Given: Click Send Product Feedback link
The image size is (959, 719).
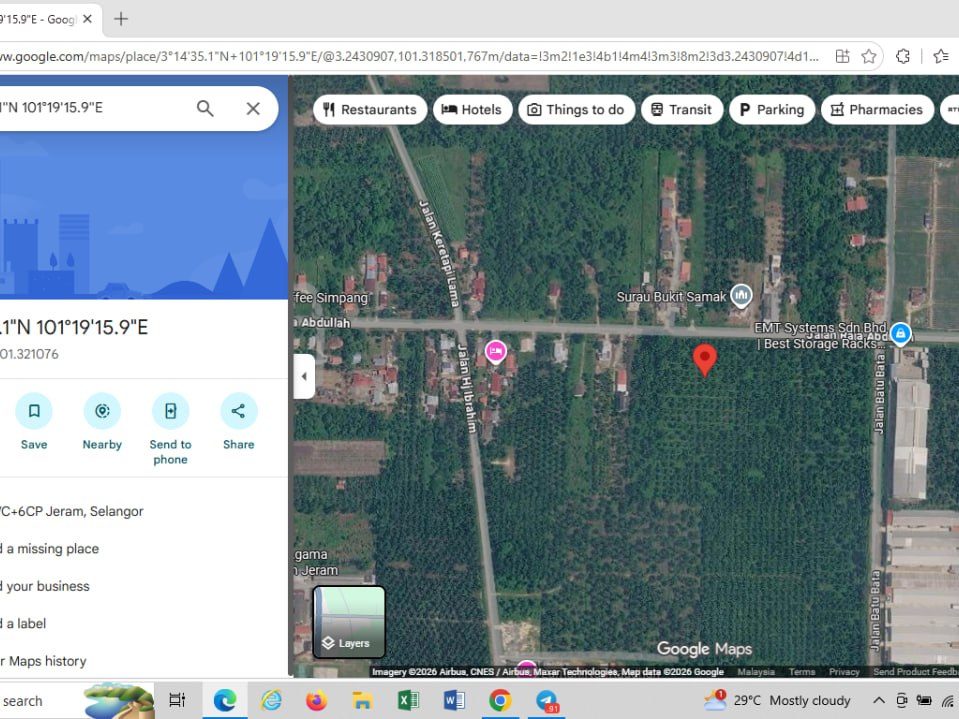Looking at the screenshot, I should point(916,672).
